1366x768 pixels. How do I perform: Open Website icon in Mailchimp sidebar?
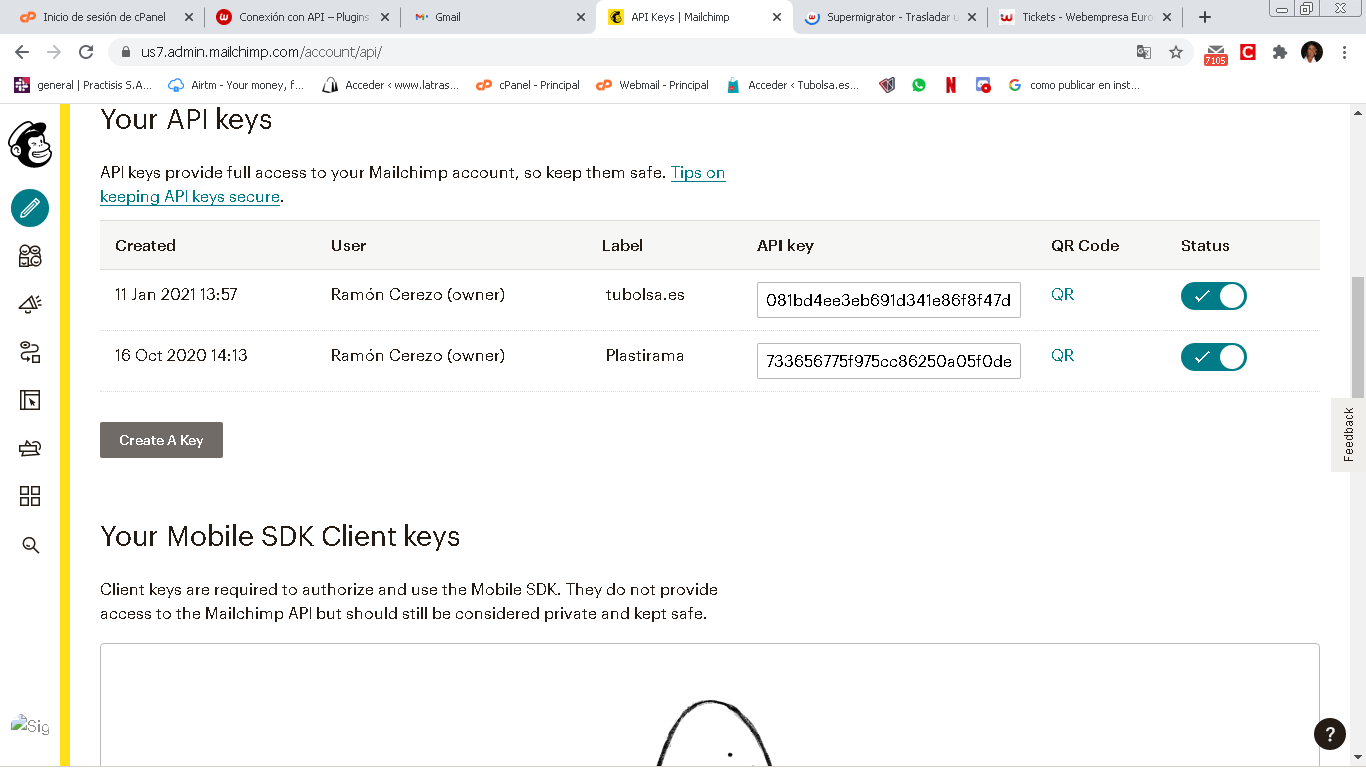coord(30,401)
